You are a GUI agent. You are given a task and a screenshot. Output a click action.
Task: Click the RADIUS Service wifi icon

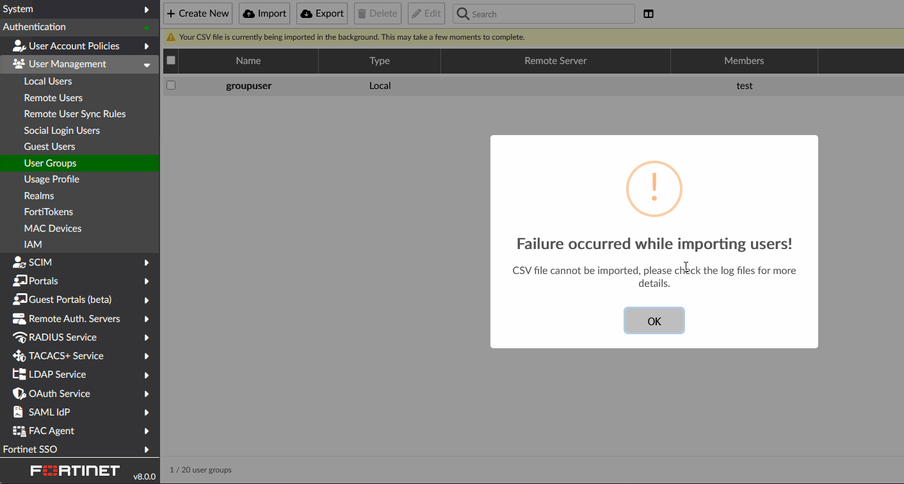click(19, 337)
